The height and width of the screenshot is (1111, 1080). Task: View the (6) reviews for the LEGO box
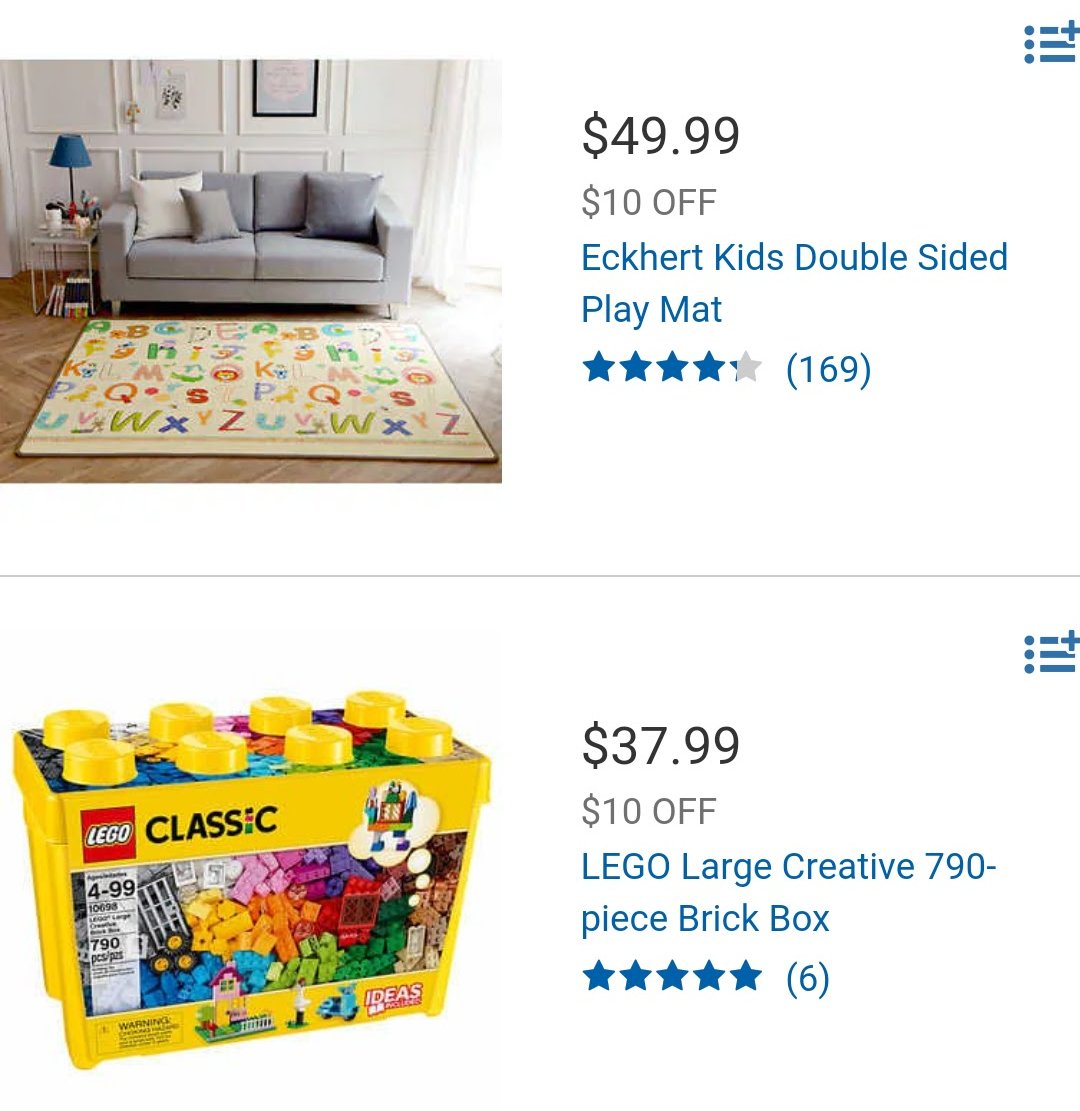point(808,979)
